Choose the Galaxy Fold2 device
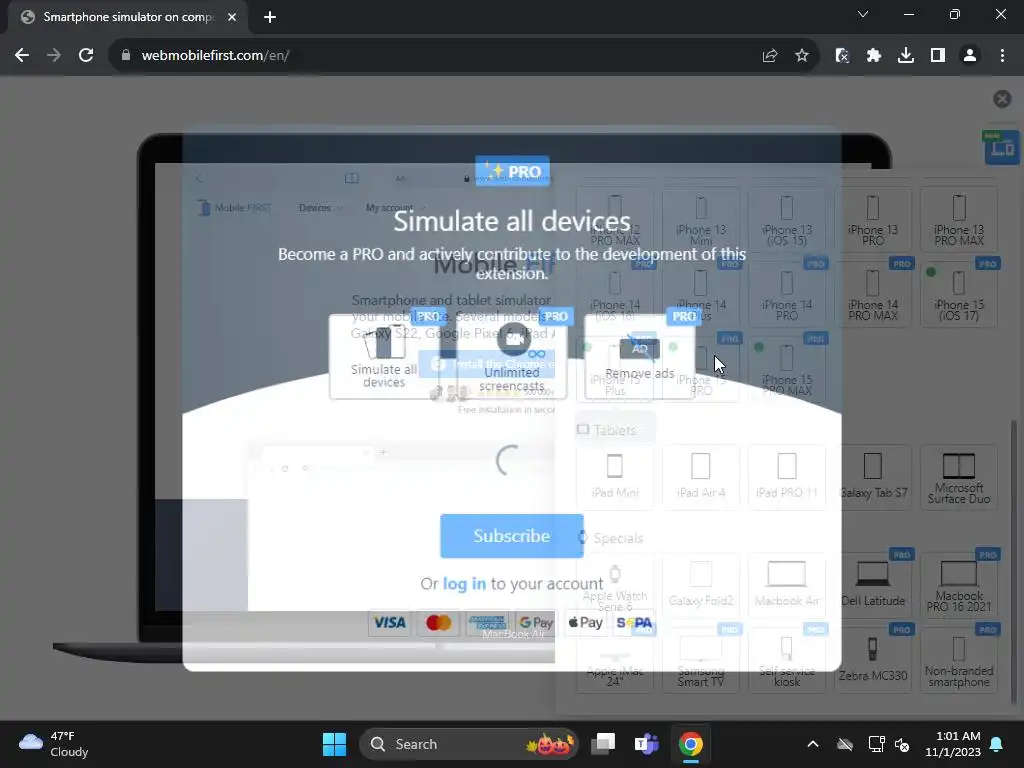 point(701,585)
